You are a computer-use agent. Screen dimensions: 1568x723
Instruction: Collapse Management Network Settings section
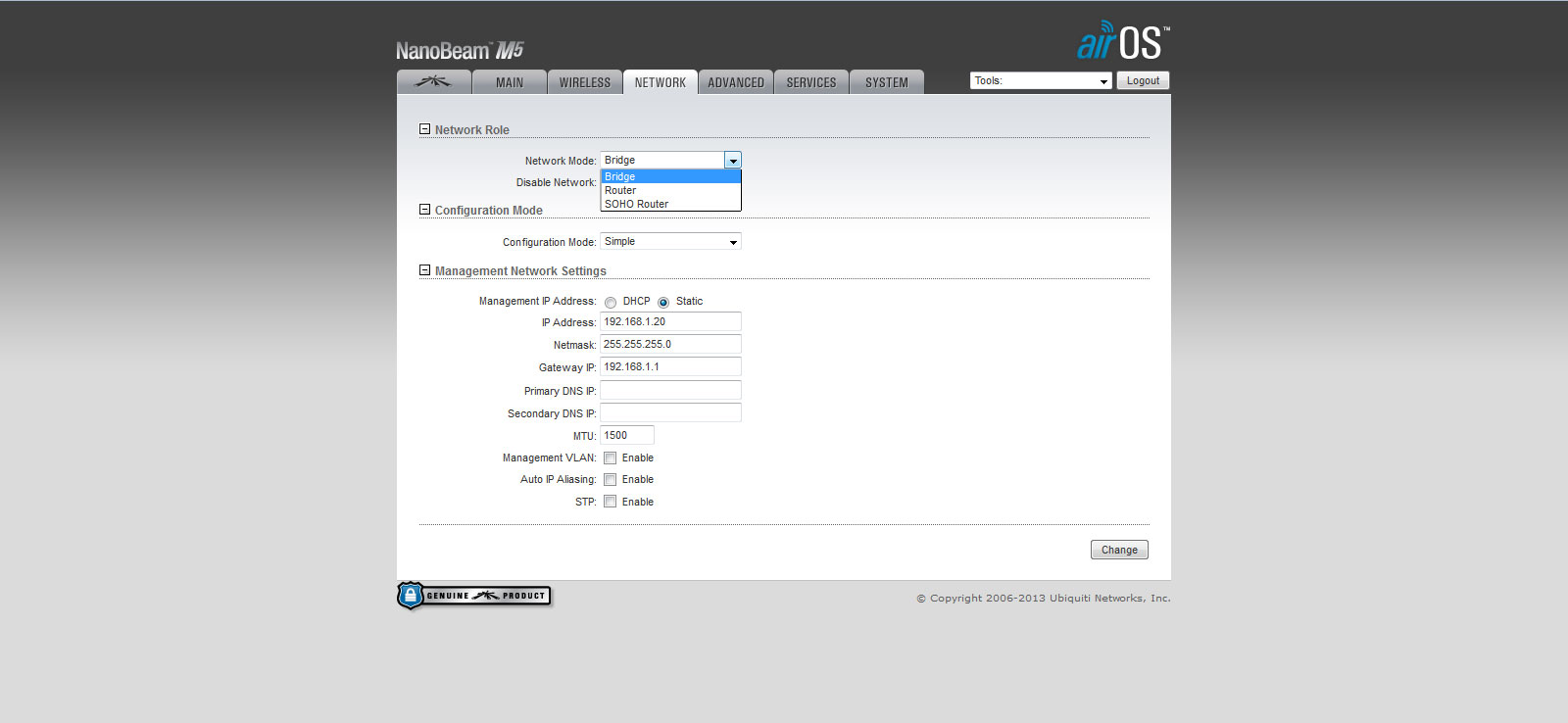[x=425, y=270]
